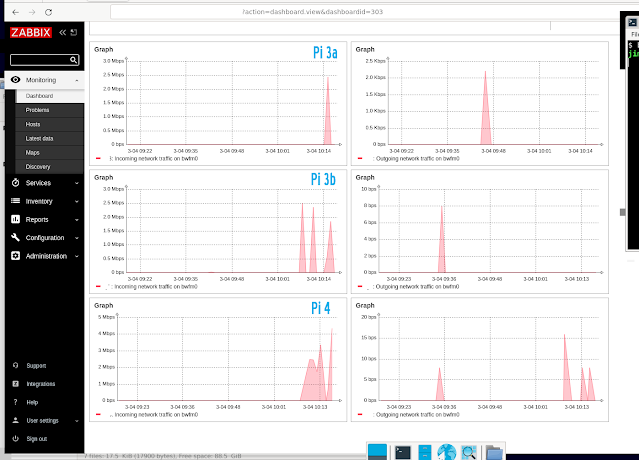The width and height of the screenshot is (639, 460).
Task: Open the Help link
Action: click(32, 403)
